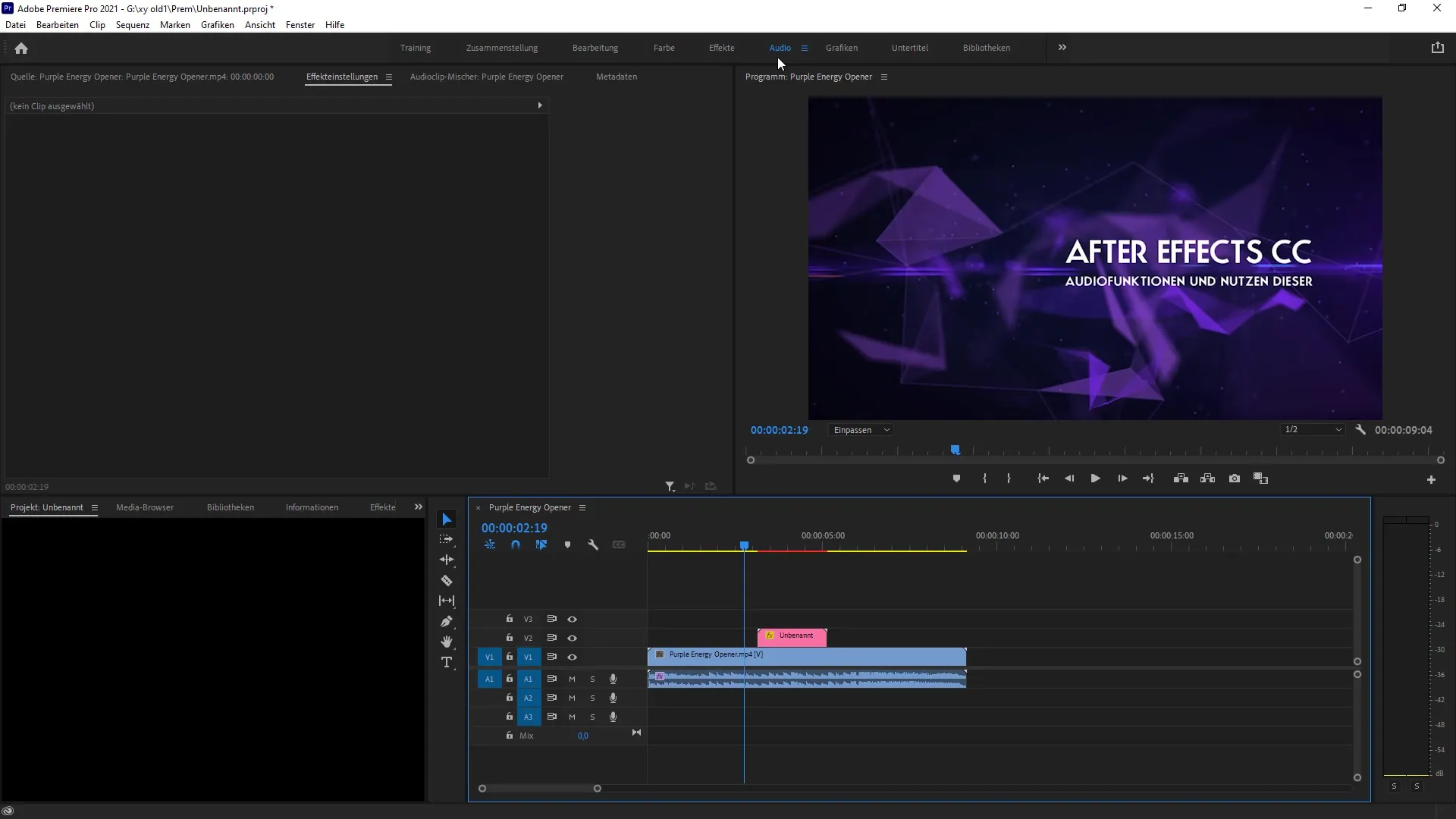Click program monitor playhead scrubber
The image size is (1456, 819).
[x=955, y=450]
